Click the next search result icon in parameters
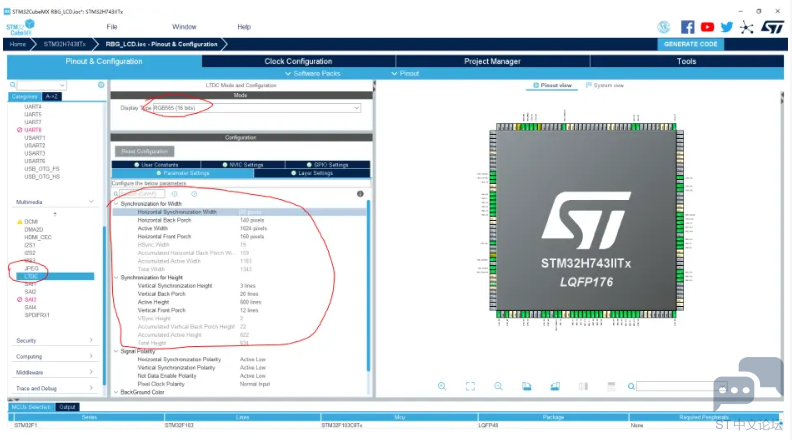 pos(194,194)
